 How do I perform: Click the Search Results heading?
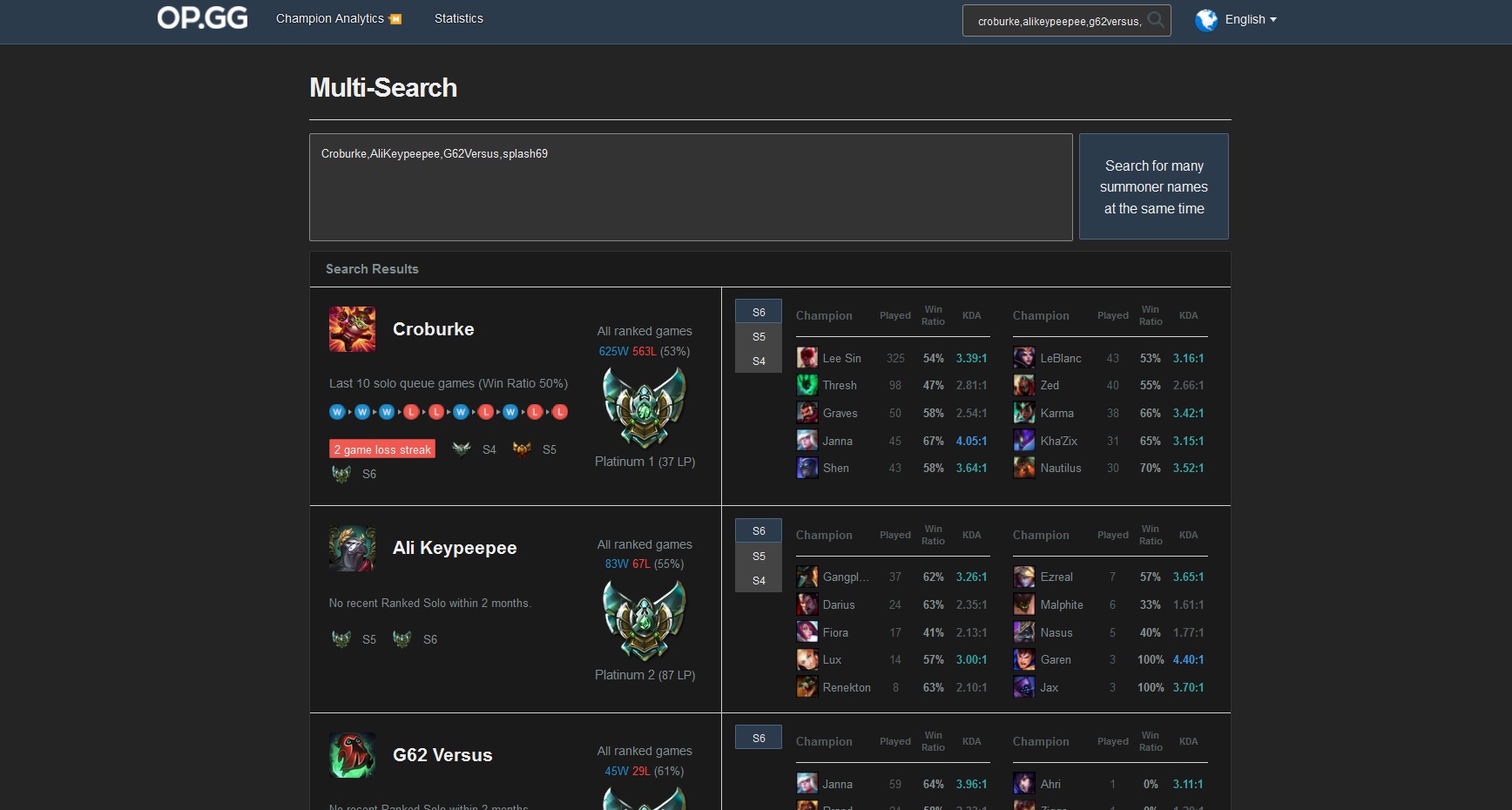[372, 269]
